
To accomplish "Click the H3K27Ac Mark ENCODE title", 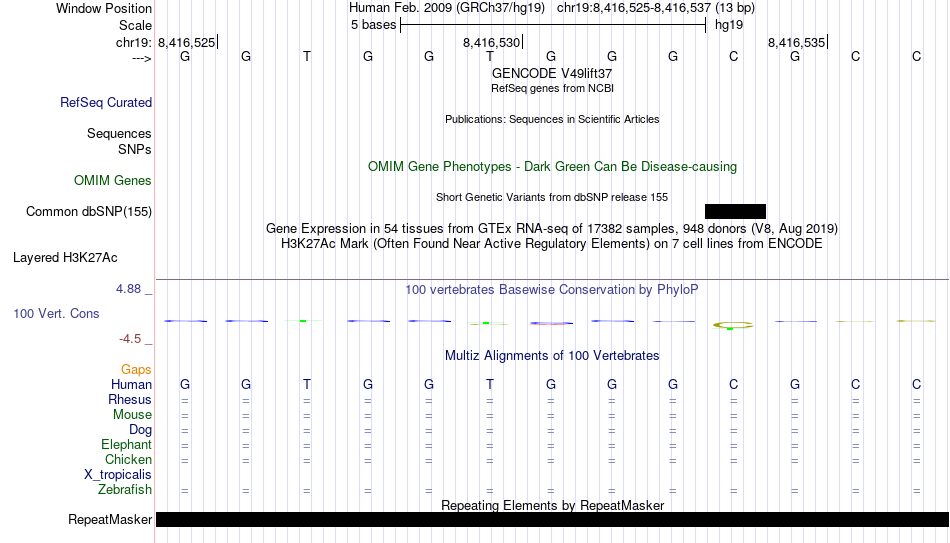I will click(552, 244).
